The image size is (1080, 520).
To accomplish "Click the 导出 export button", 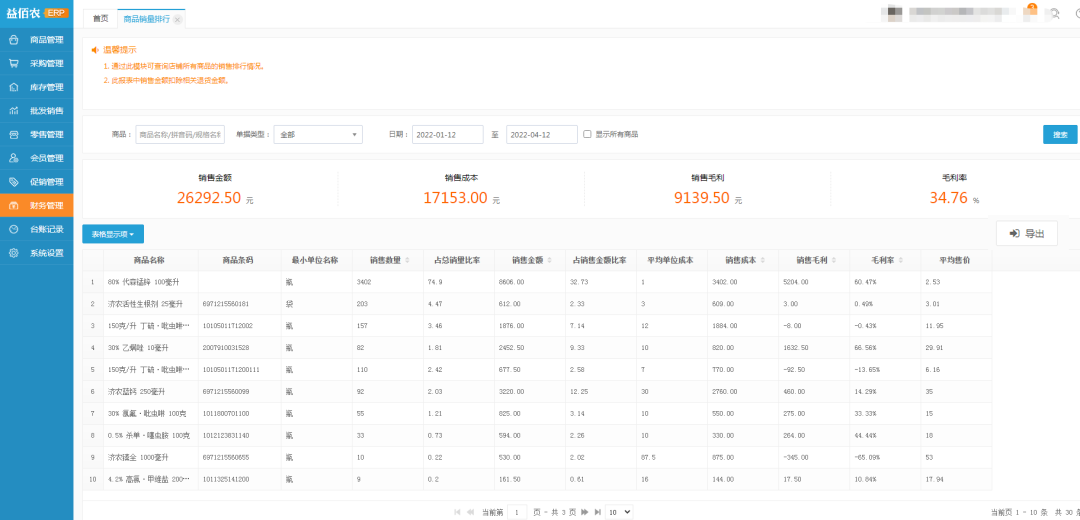I will pyautogui.click(x=1026, y=234).
